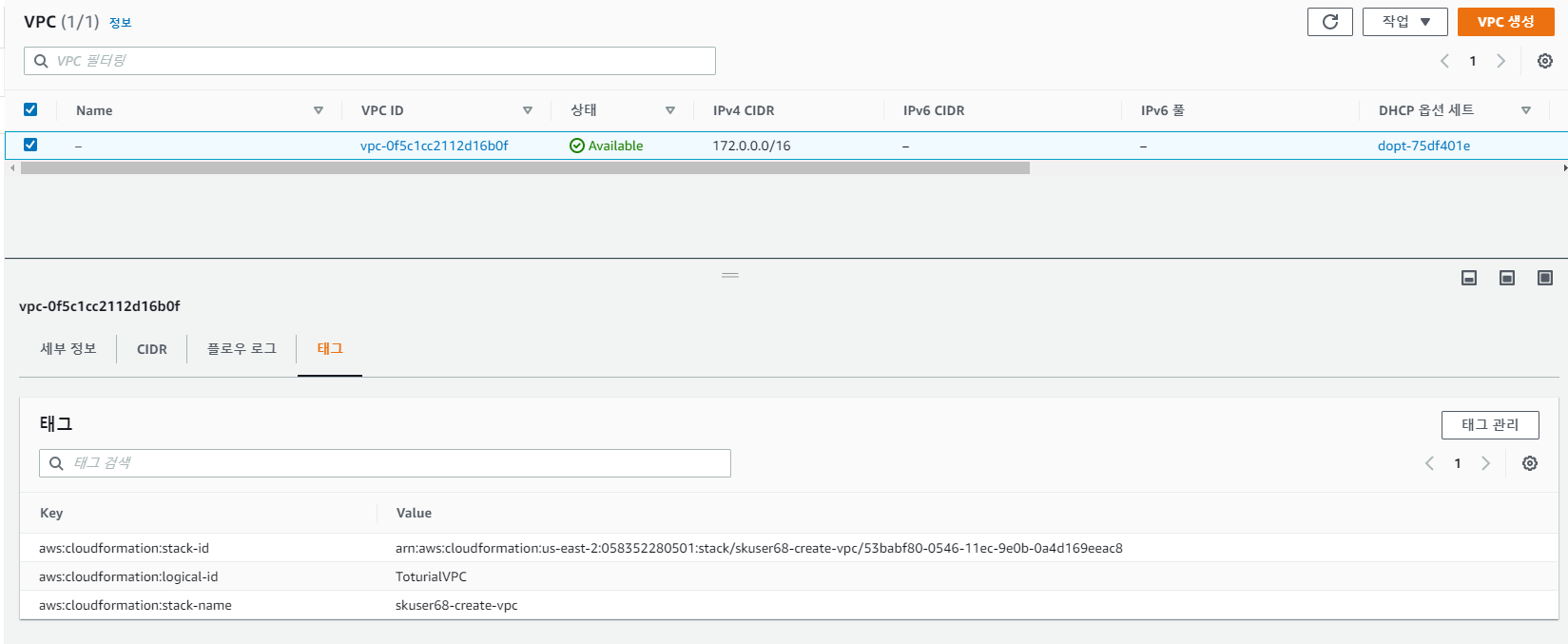This screenshot has height=644, width=1568.
Task: Click tags page number 1
Action: tap(1458, 463)
